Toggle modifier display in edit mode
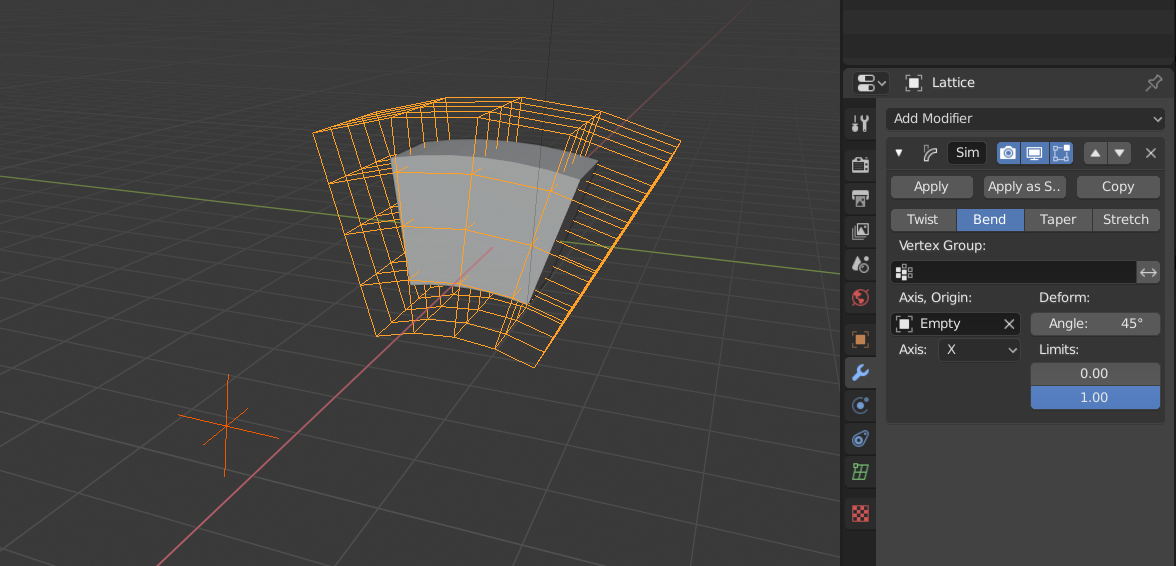Screen dimensions: 1176x566 click(x=1060, y=153)
